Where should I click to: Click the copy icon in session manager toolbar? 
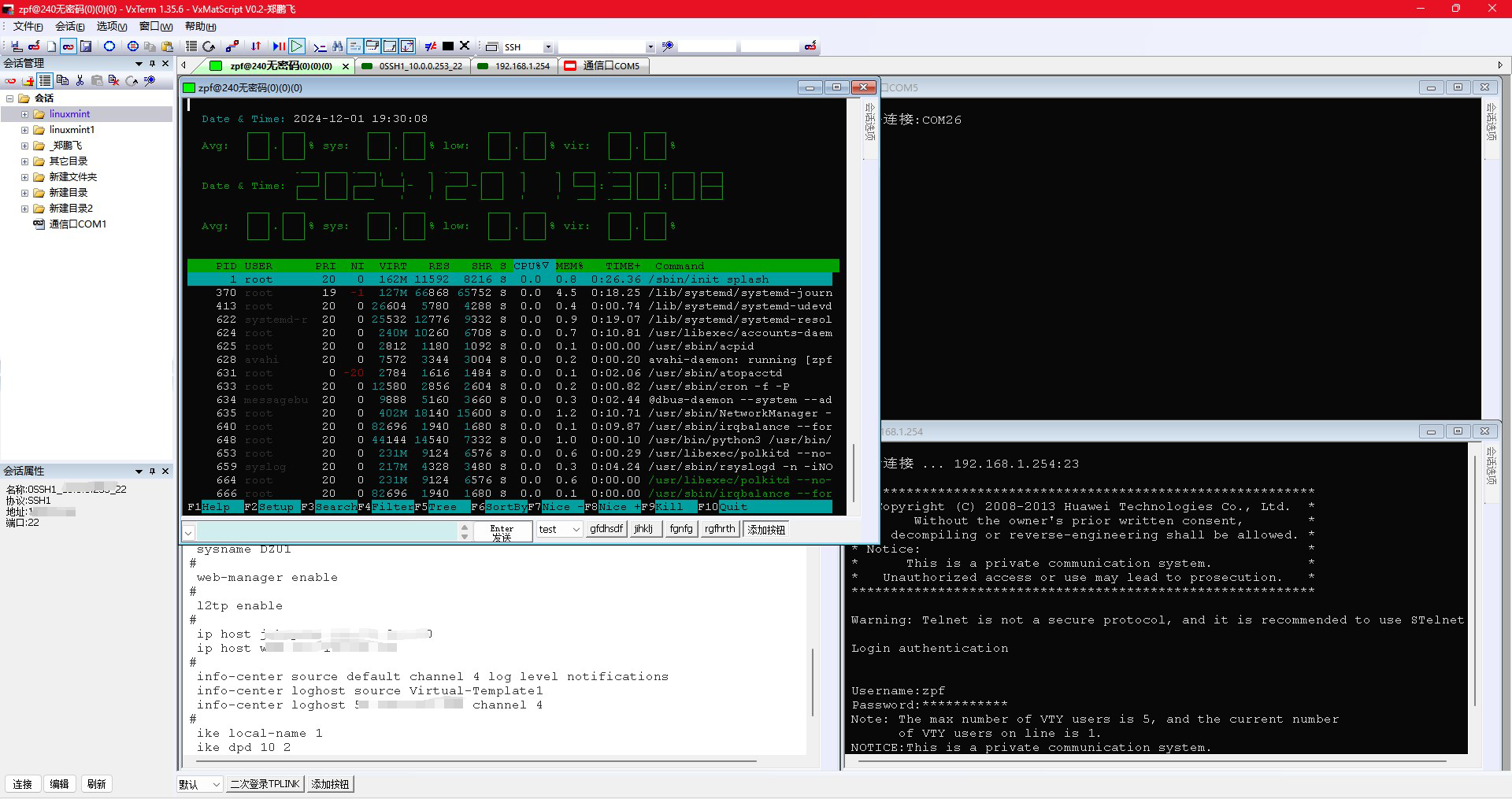62,80
